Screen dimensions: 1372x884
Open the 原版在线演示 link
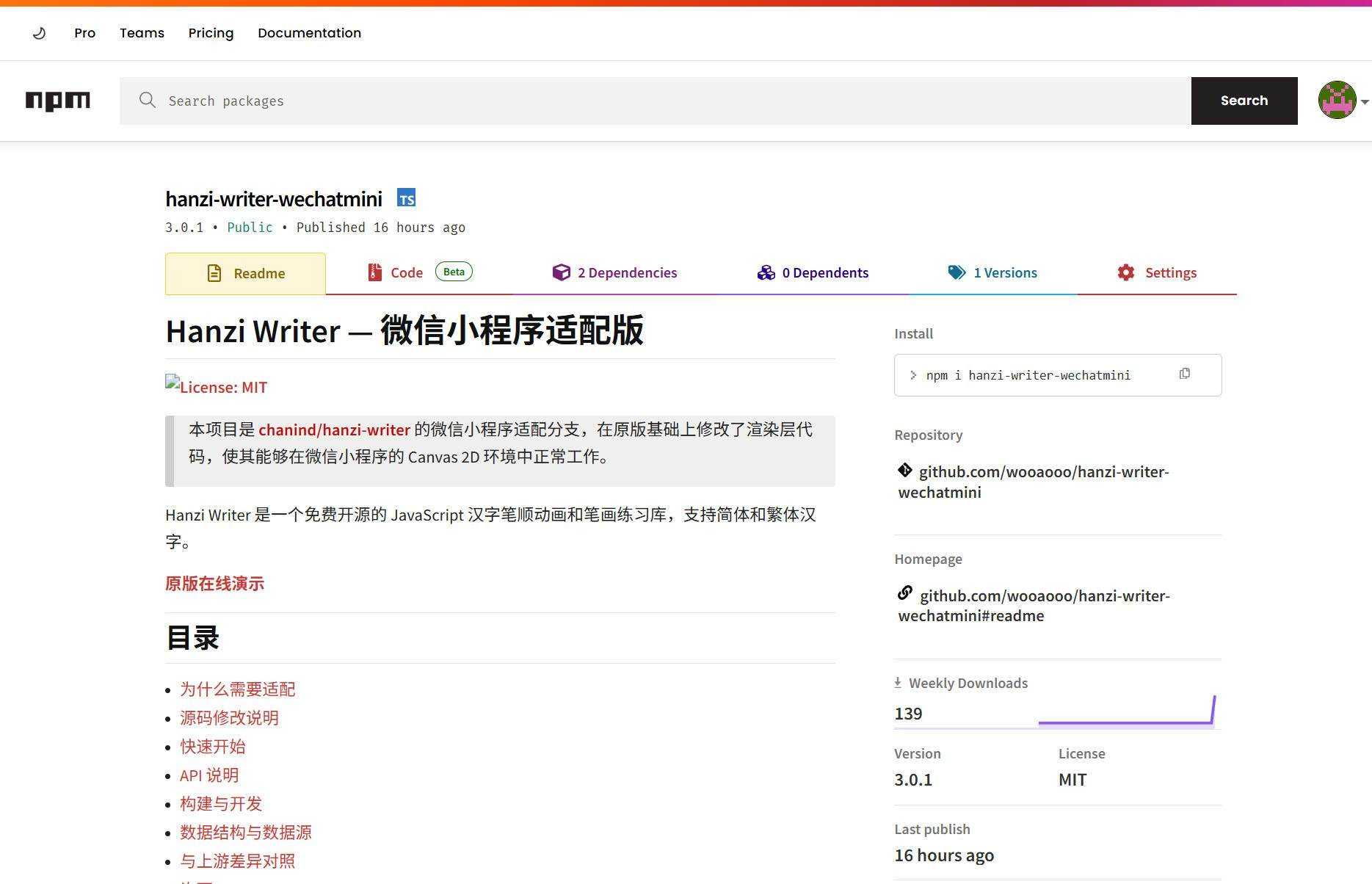(214, 584)
